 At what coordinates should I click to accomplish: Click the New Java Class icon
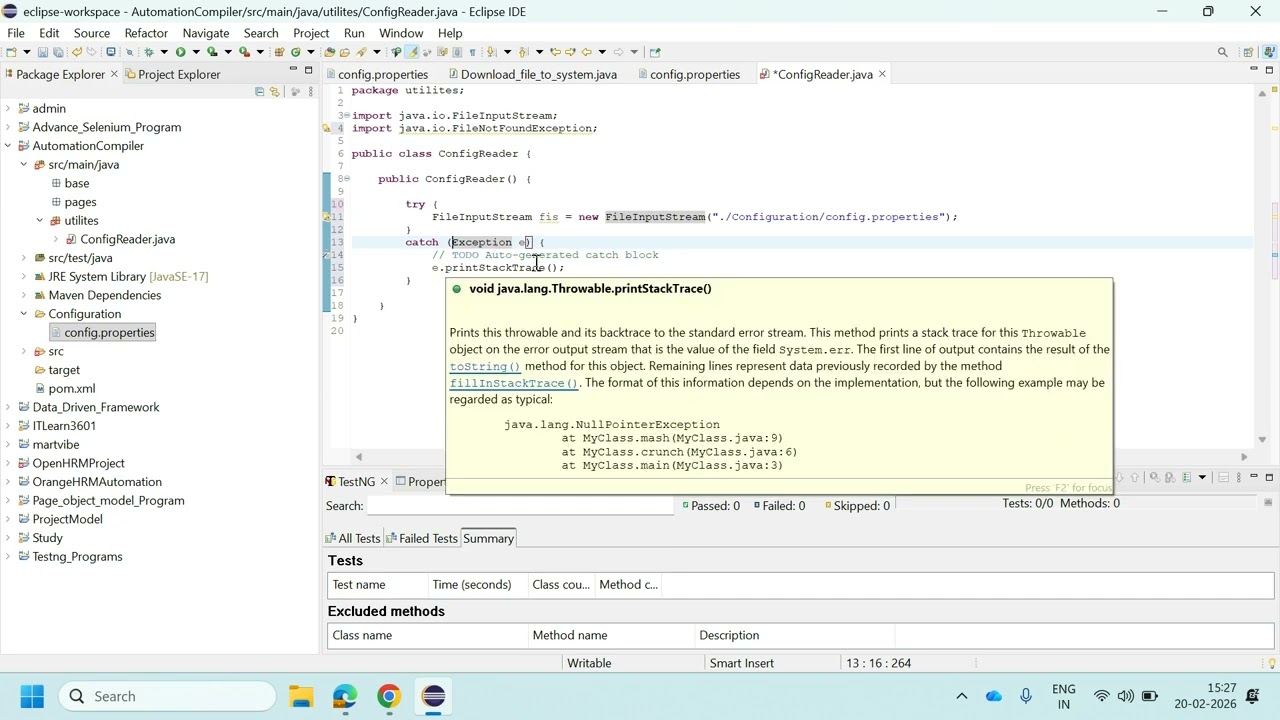point(295,52)
